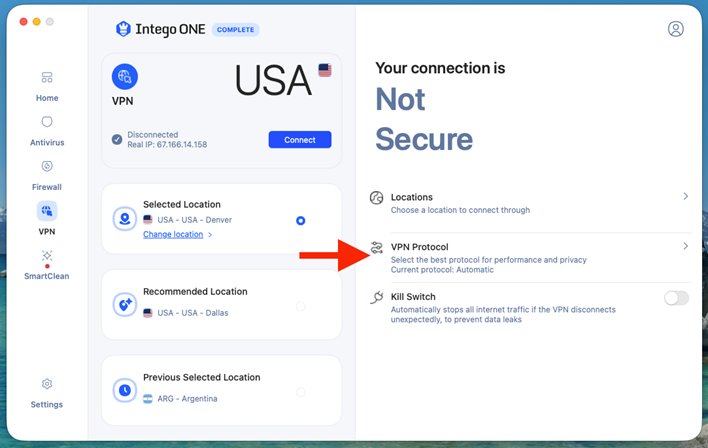This screenshot has height=448, width=708.
Task: Click the COMPLETE plan badge
Action: point(235,30)
